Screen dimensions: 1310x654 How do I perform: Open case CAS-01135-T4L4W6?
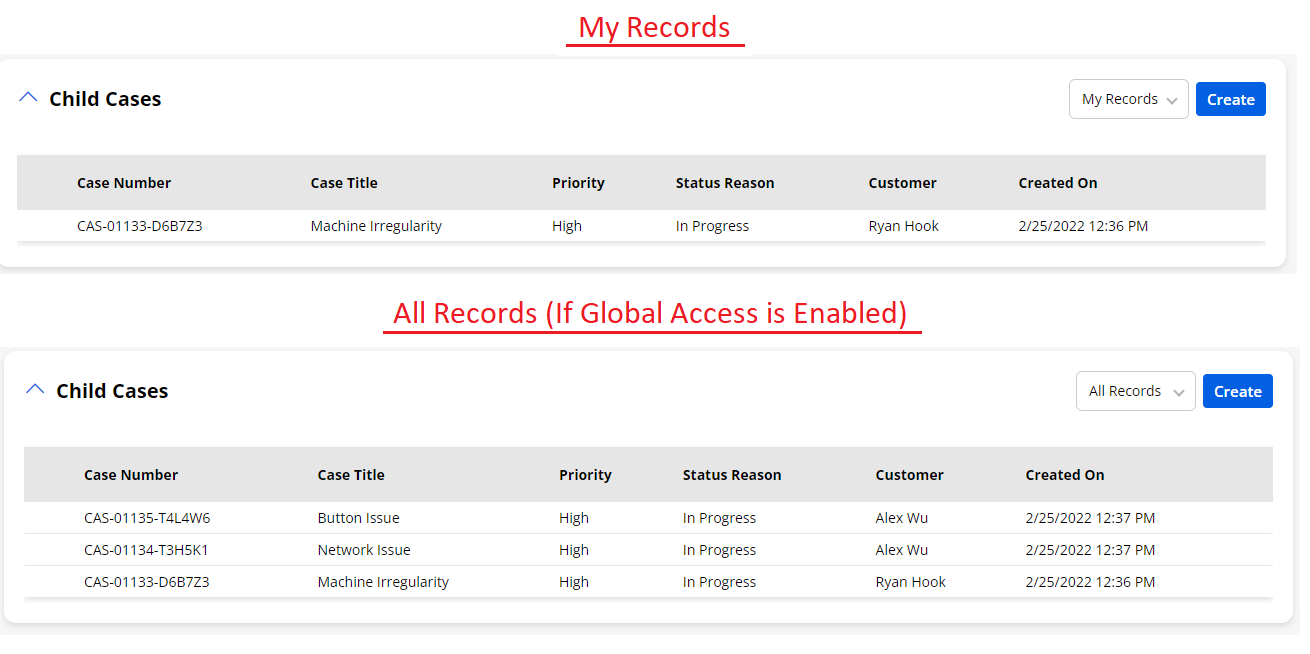(x=147, y=518)
